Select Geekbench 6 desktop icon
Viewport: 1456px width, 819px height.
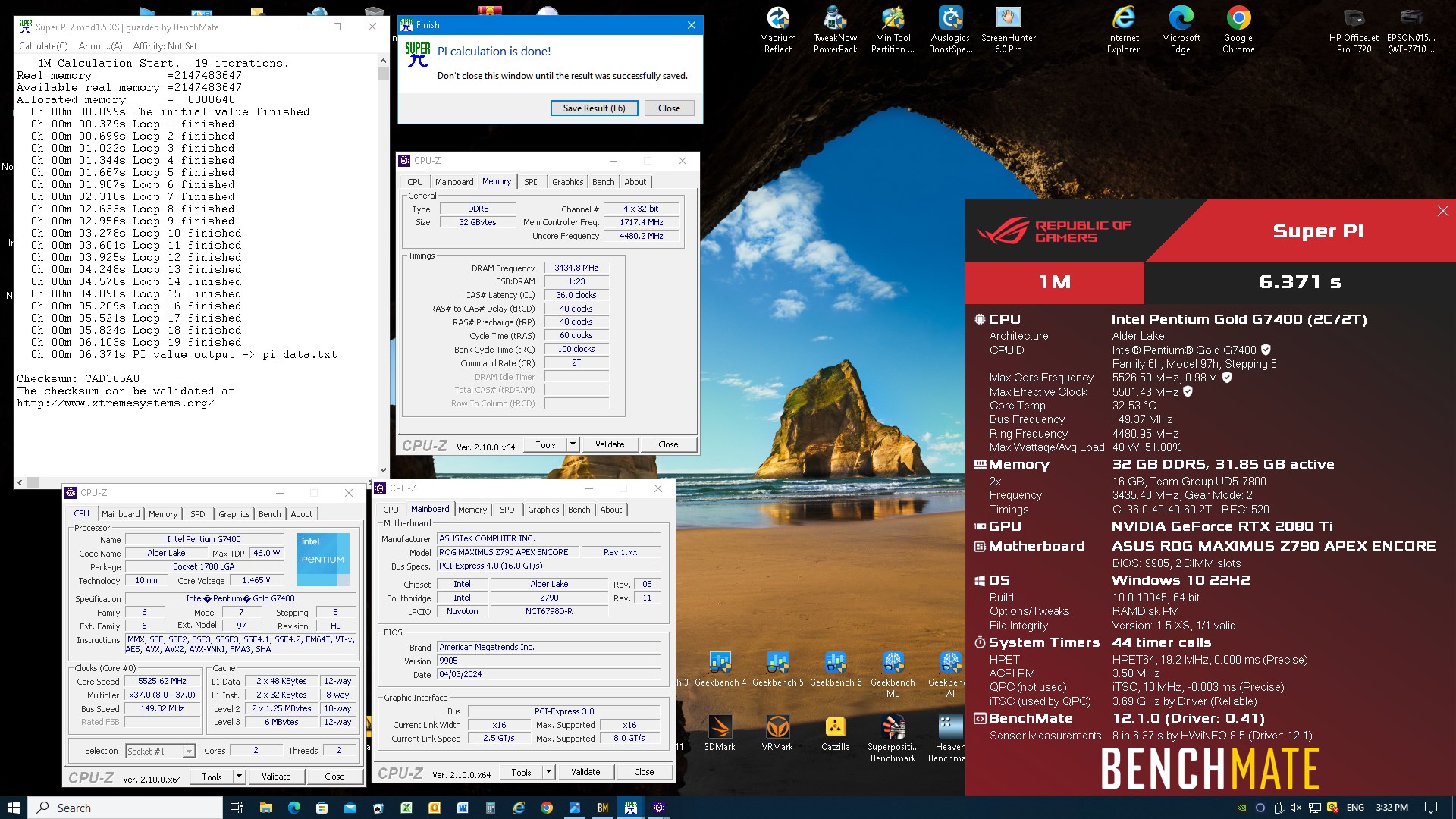(835, 669)
